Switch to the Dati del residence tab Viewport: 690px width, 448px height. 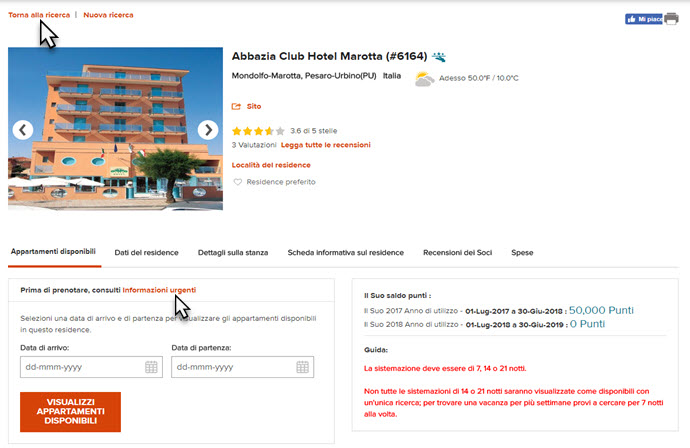pyautogui.click(x=147, y=253)
